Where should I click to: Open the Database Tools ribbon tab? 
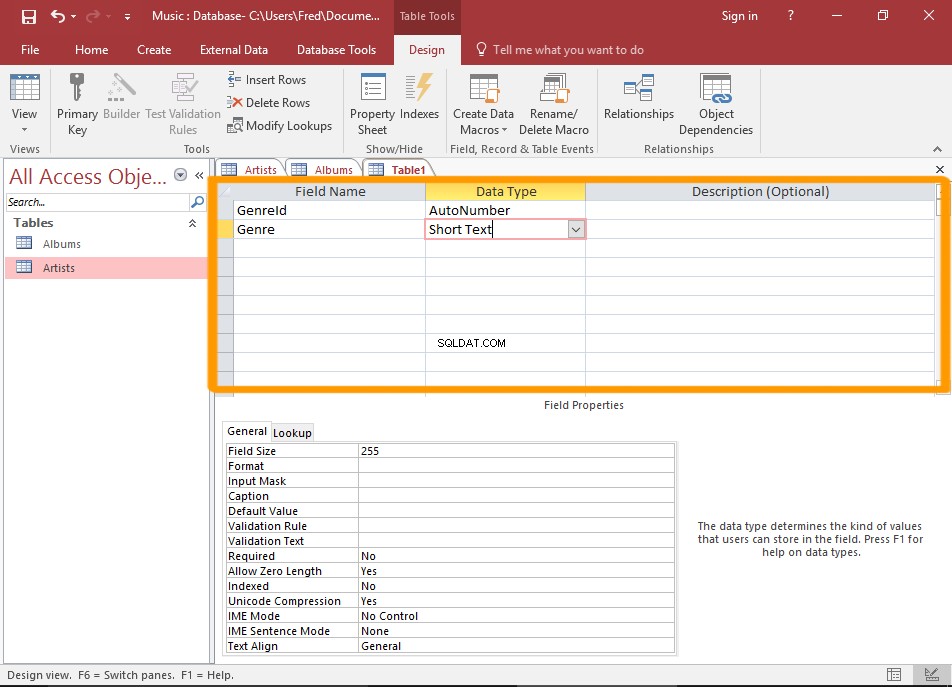[336, 50]
